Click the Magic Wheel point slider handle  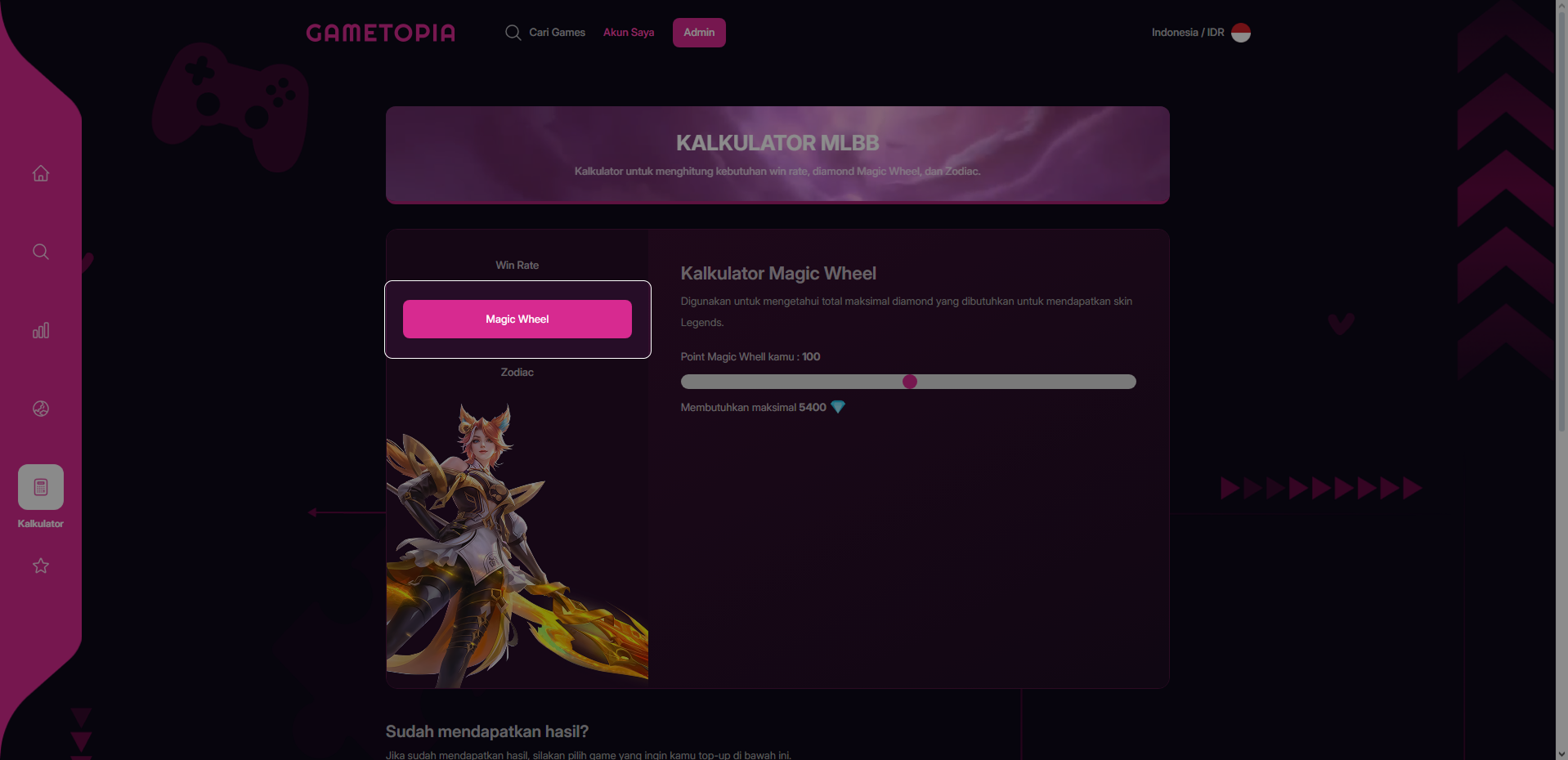tap(910, 382)
